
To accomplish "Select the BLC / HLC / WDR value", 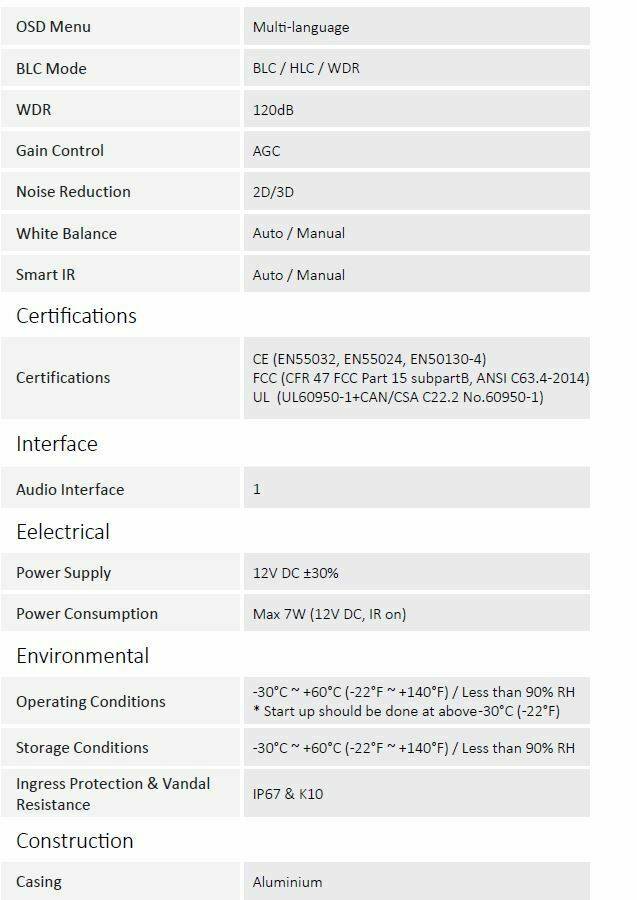I will 306,68.
